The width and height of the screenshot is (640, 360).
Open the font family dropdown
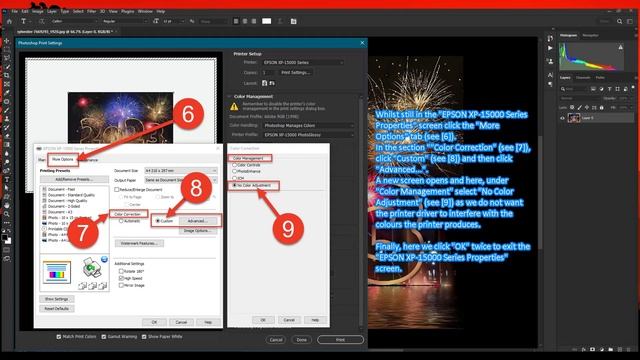[x=74, y=21]
